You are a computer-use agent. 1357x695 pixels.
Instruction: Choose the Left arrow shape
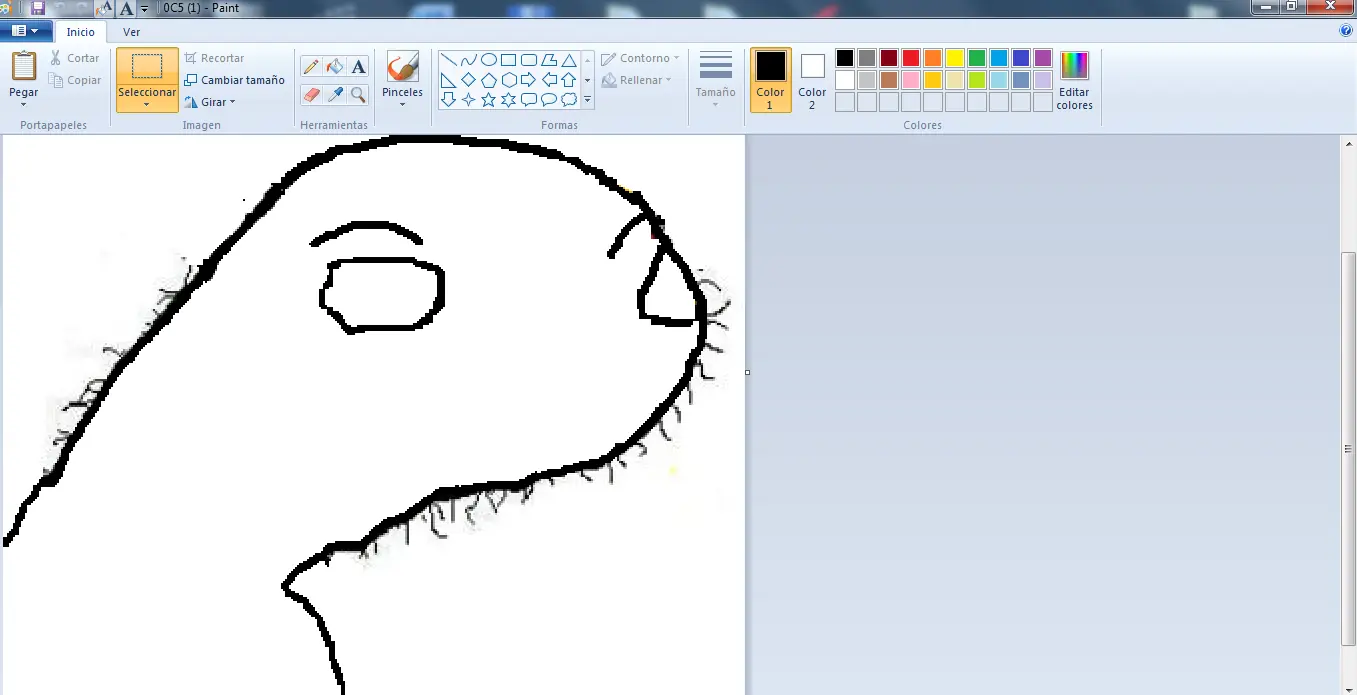coord(548,80)
